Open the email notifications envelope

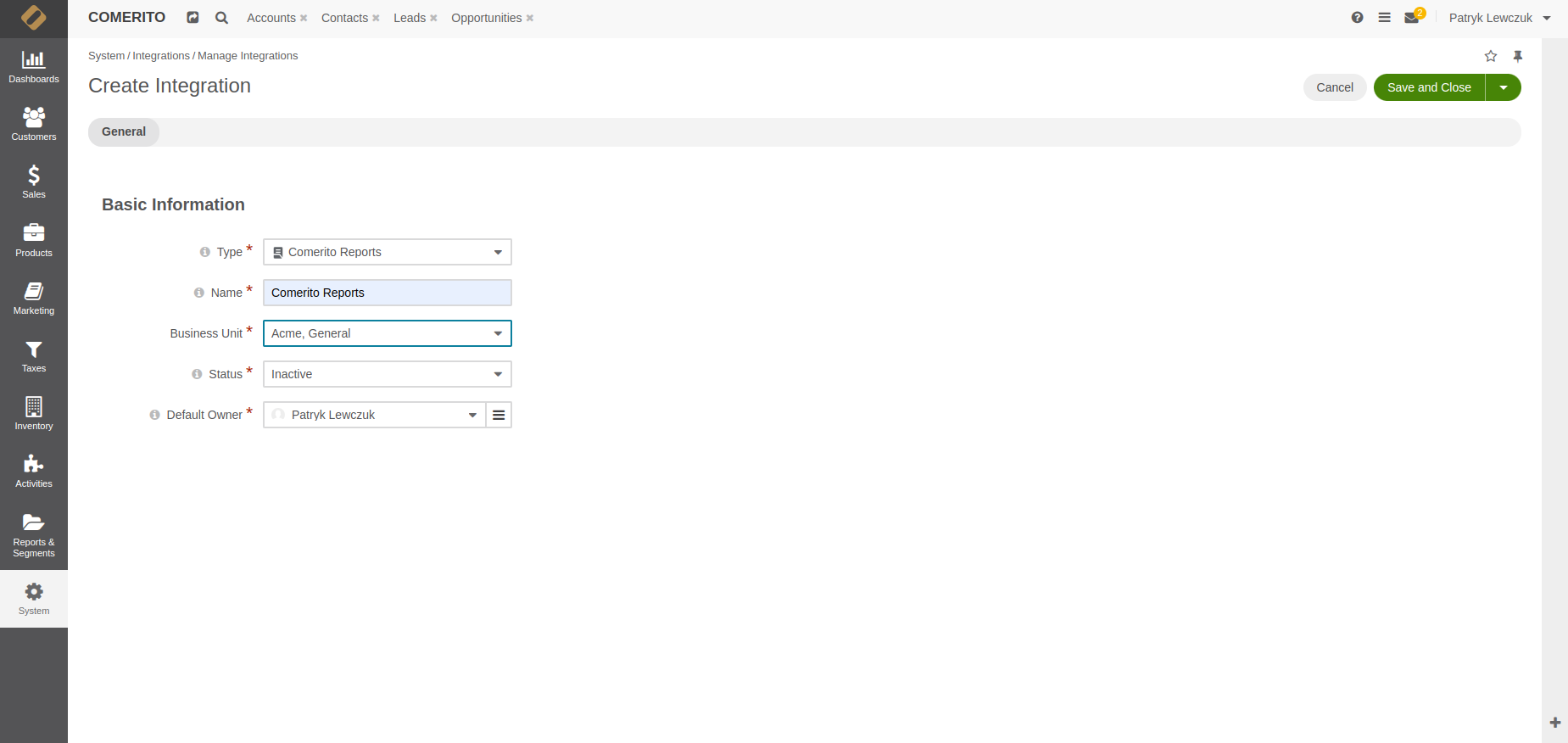(x=1412, y=18)
